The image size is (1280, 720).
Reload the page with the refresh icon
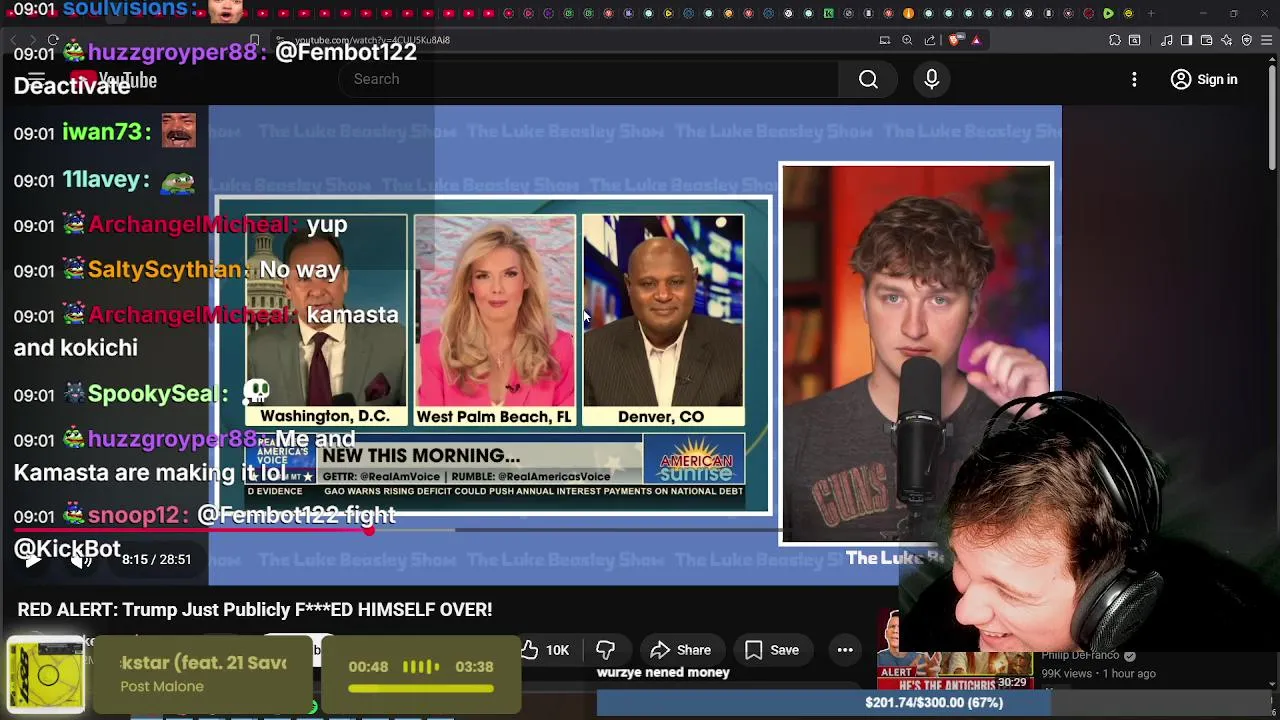pyautogui.click(x=53, y=40)
